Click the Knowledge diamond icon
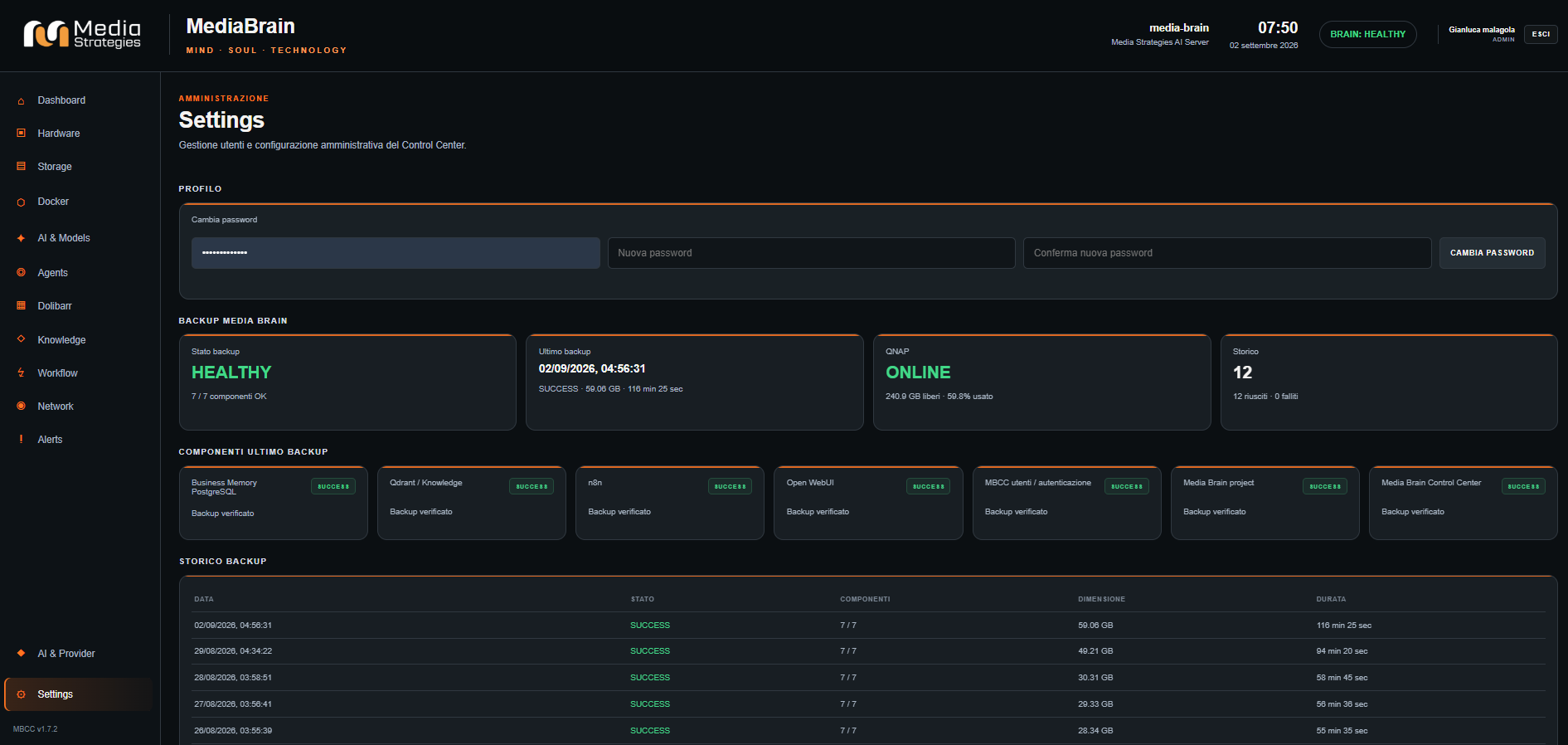The height and width of the screenshot is (745, 1568). click(21, 339)
